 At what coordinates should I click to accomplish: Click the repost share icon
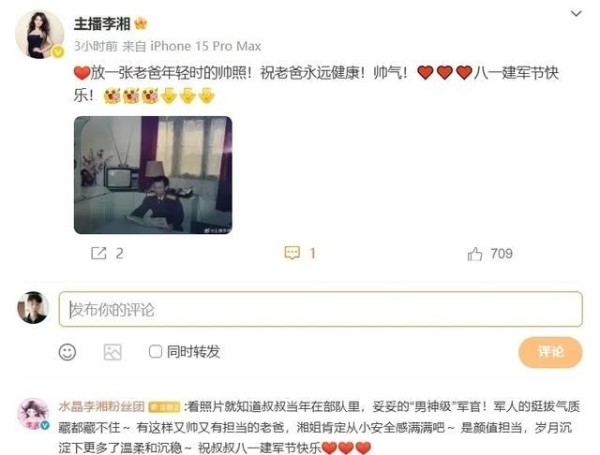(x=98, y=253)
